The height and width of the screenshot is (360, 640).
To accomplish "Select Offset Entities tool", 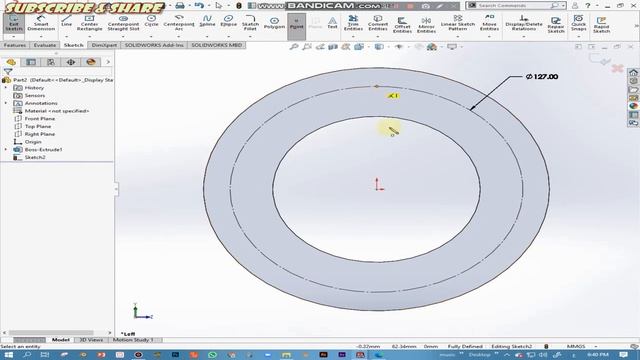I will [402, 25].
